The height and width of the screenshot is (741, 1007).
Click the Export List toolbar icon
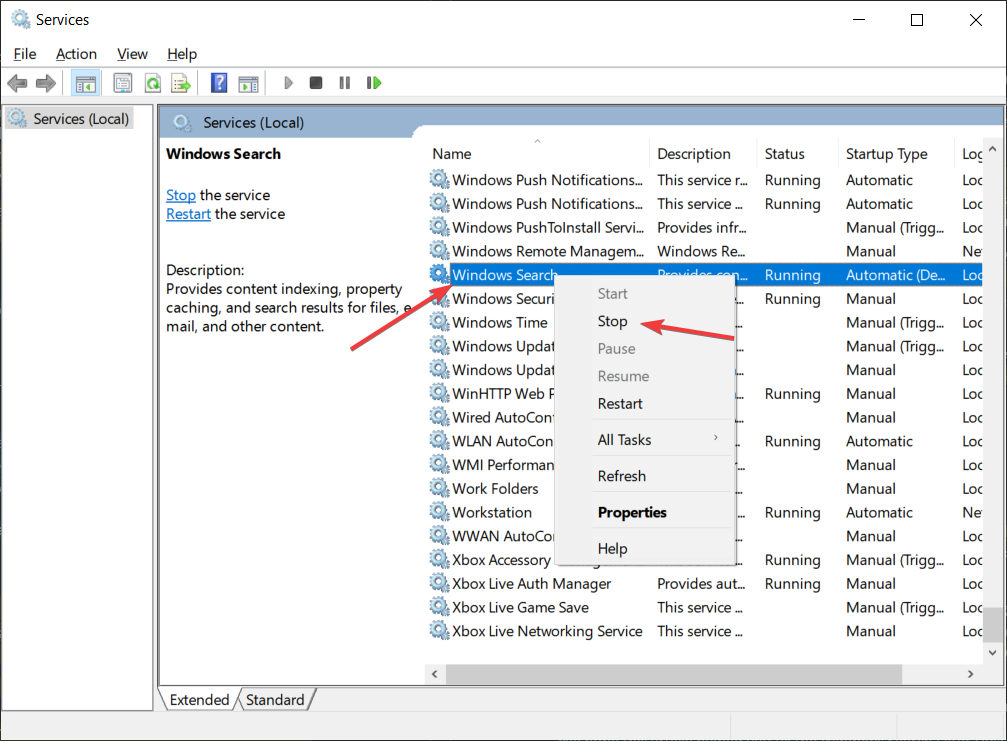(x=181, y=83)
